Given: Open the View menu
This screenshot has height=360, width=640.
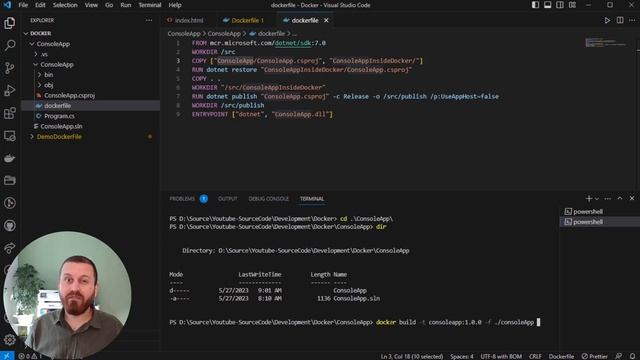Looking at the screenshot, I should (91, 5).
